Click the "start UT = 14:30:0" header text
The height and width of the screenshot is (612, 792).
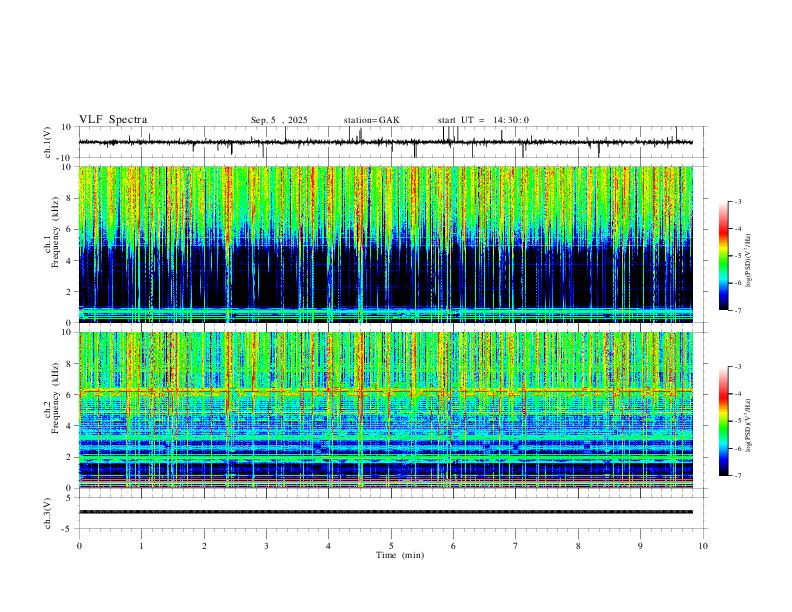tap(483, 120)
